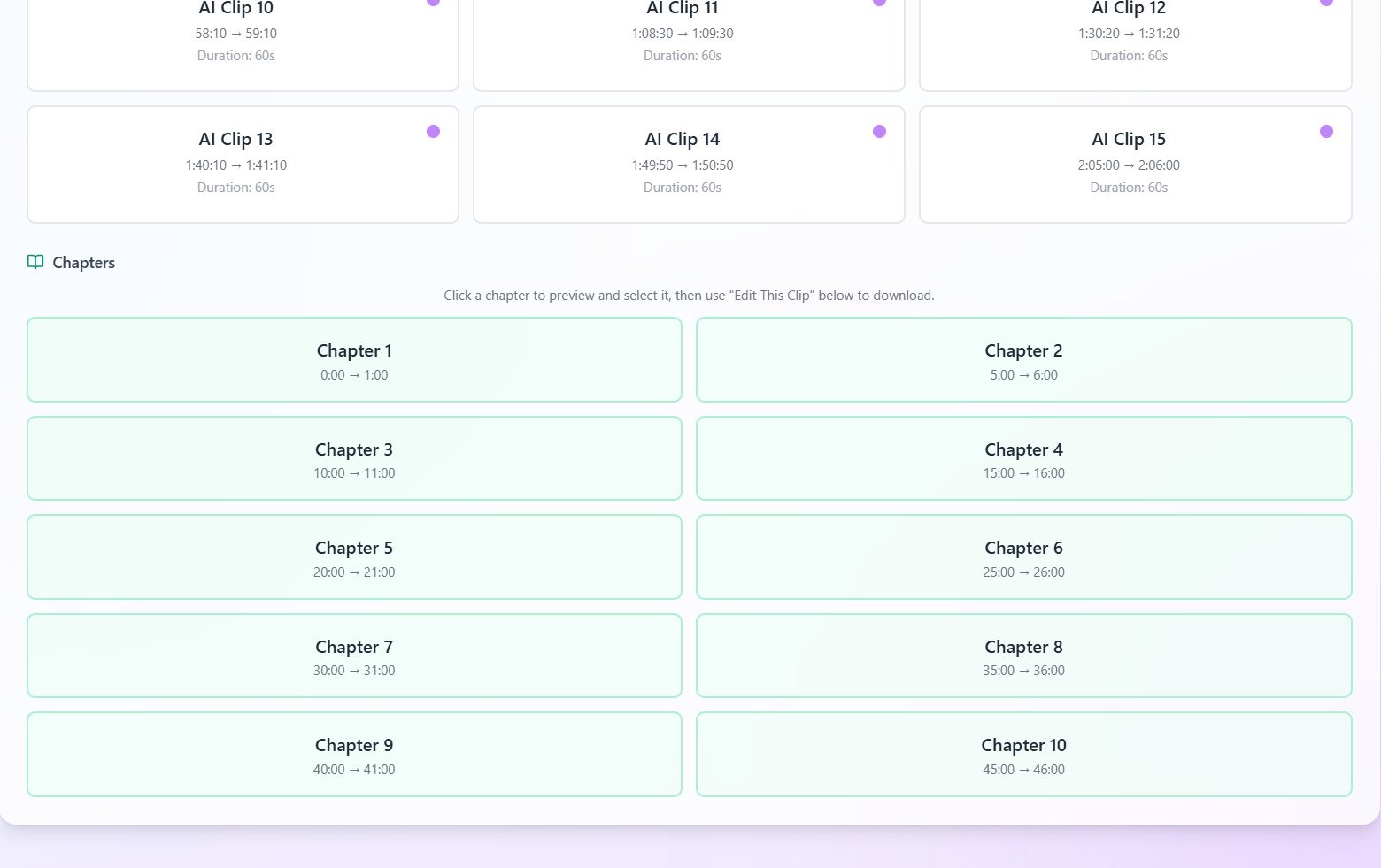
Task: Open Chapter 6 for preview
Action: pyautogui.click(x=1023, y=557)
